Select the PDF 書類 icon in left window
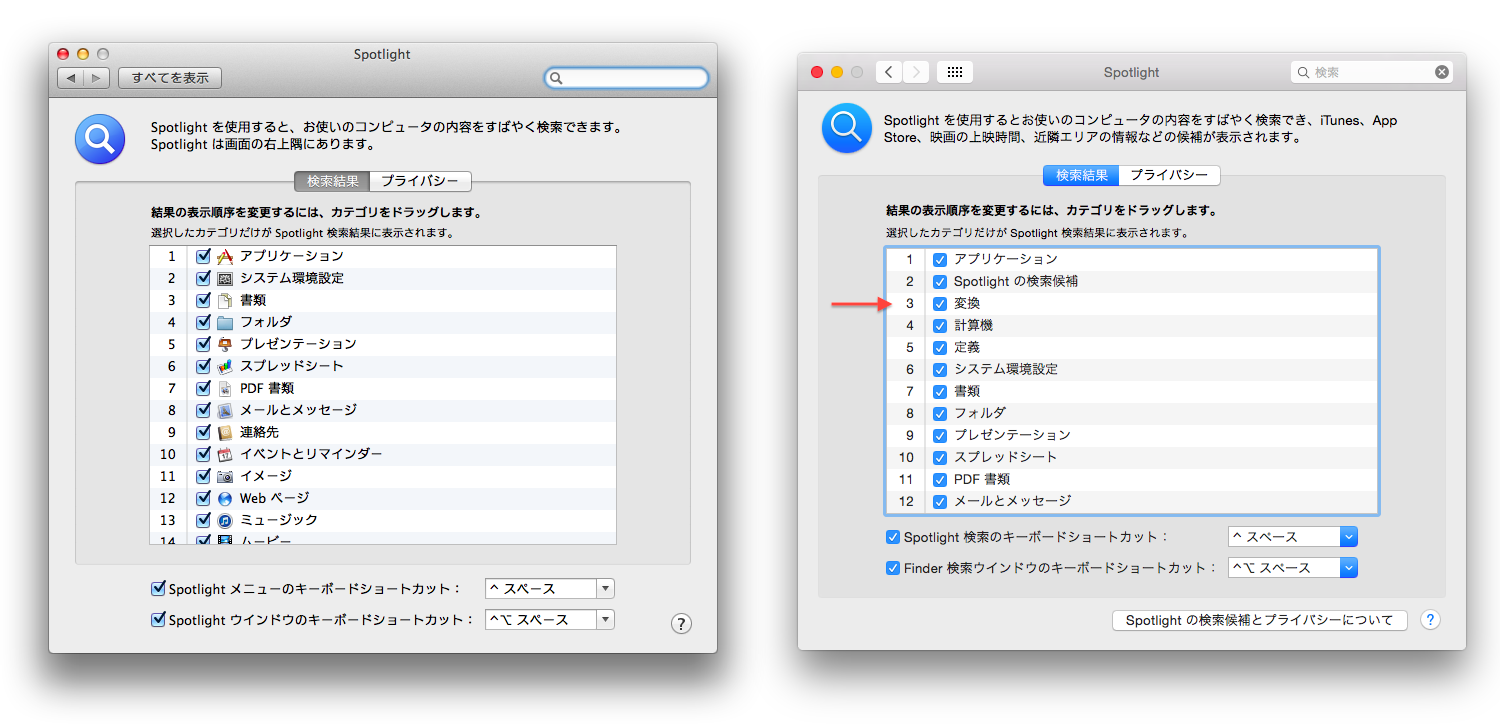 [x=225, y=389]
